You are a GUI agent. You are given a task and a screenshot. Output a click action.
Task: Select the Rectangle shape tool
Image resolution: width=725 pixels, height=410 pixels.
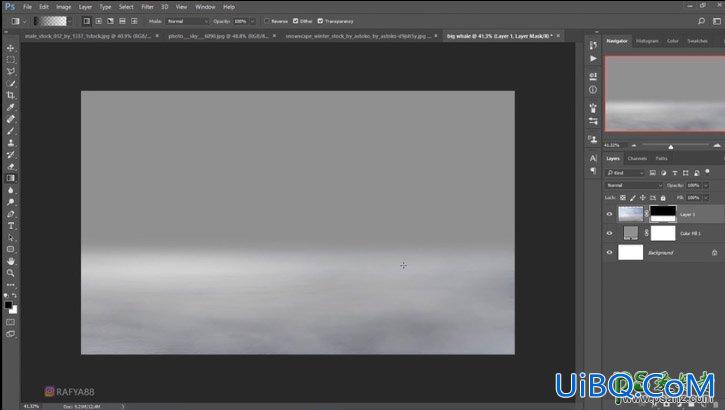[10, 250]
